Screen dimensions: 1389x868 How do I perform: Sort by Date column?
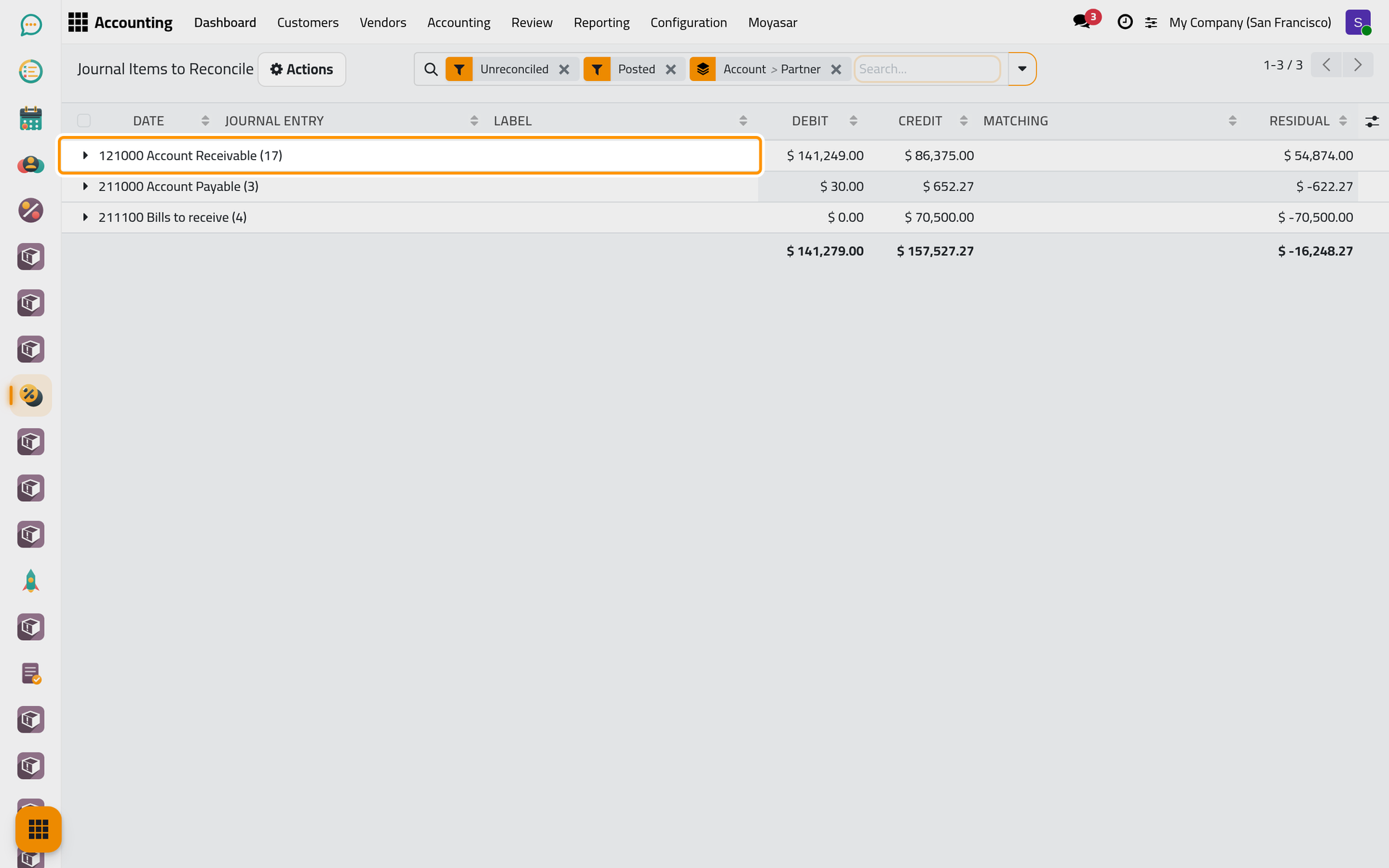tap(148, 121)
